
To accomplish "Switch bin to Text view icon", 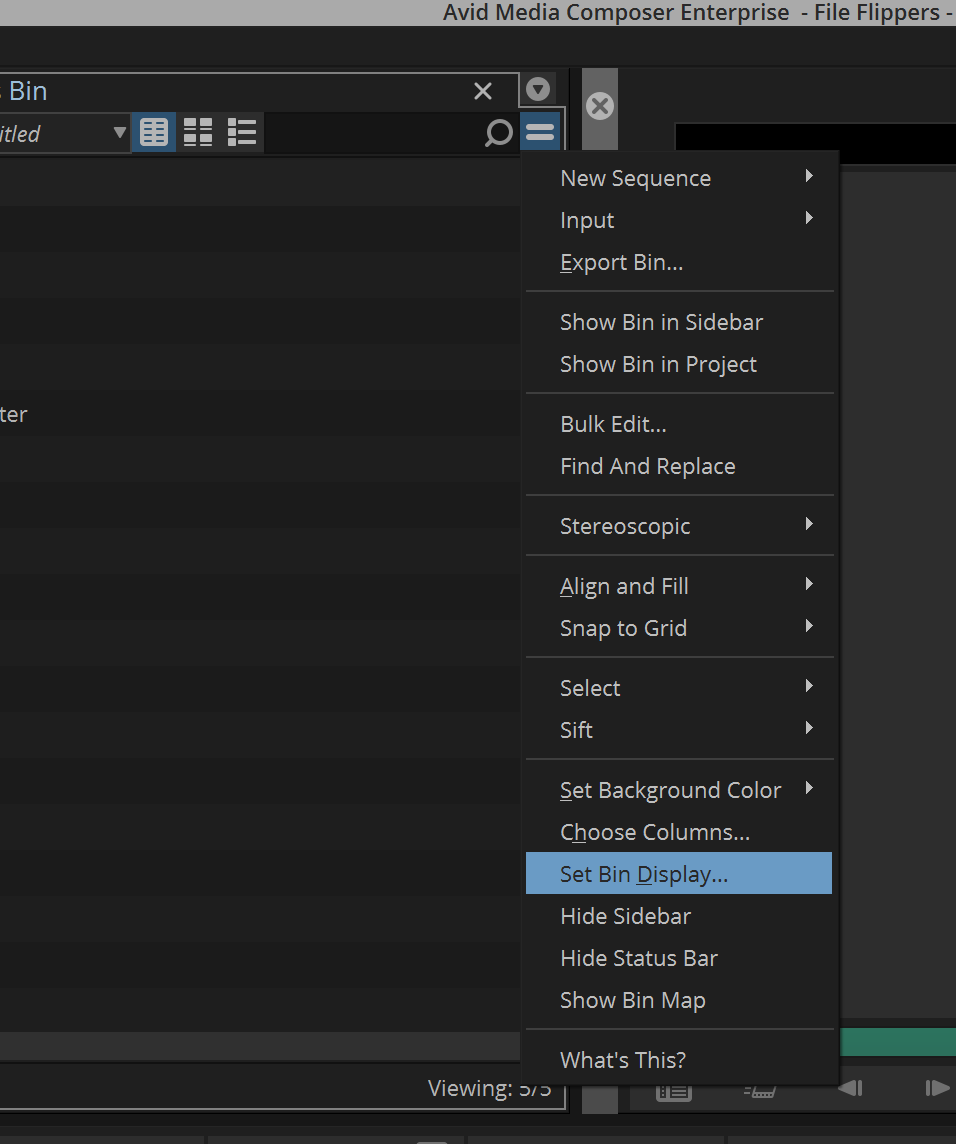I will coord(154,133).
